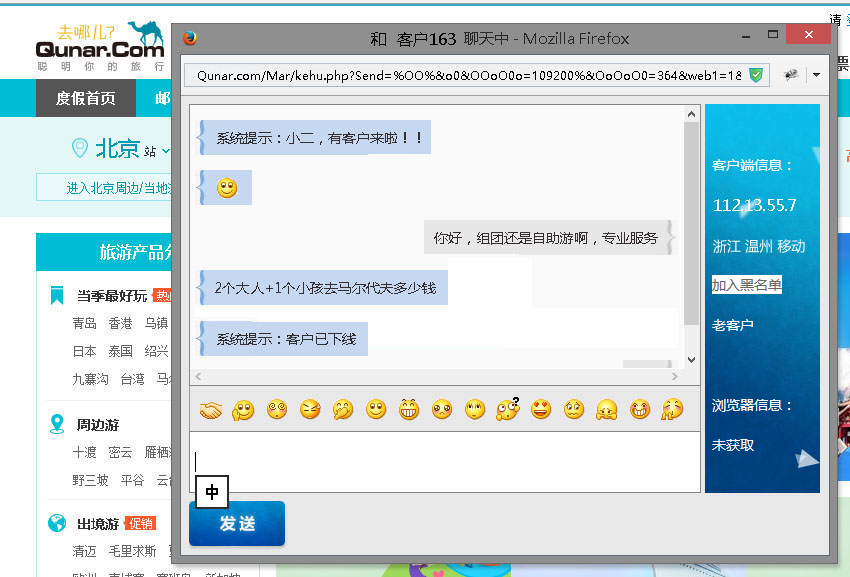Click the green shield icon in address bar
Image resolution: width=850 pixels, height=577 pixels.
point(757,75)
